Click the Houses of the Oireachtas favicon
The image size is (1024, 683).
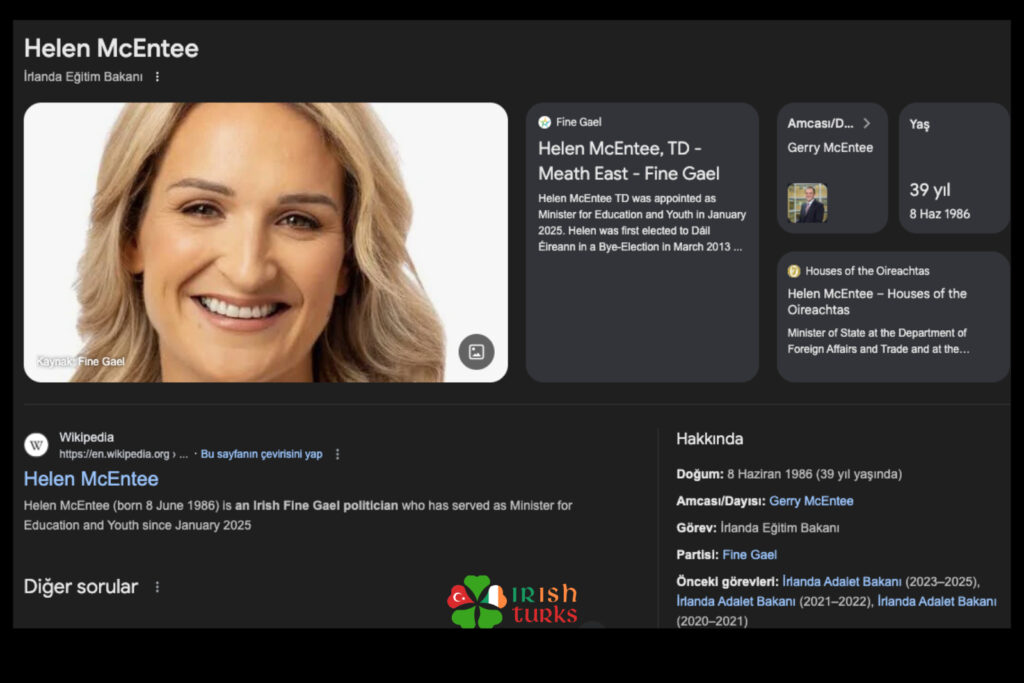point(794,271)
